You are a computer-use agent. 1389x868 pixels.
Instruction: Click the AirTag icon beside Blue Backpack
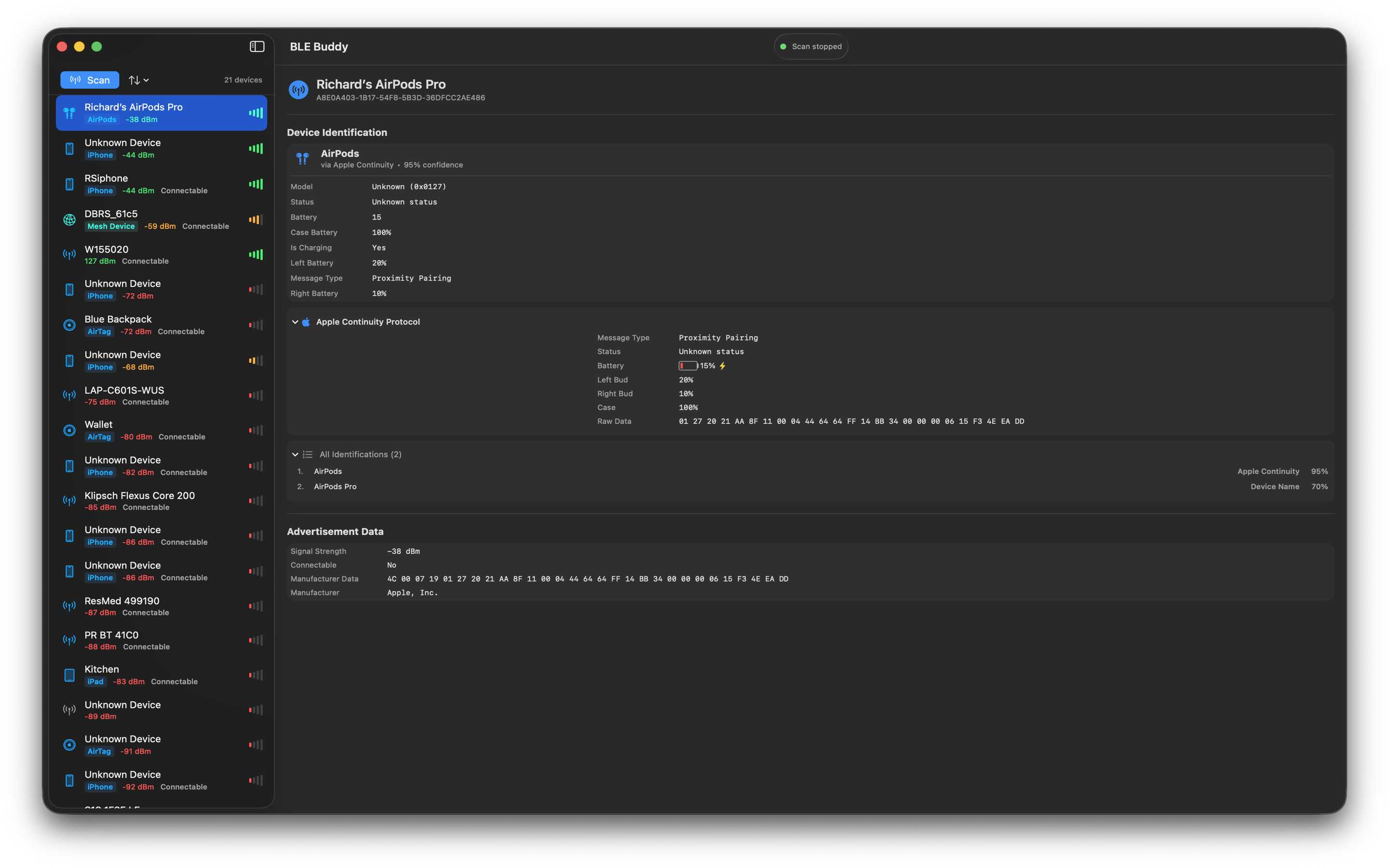69,325
